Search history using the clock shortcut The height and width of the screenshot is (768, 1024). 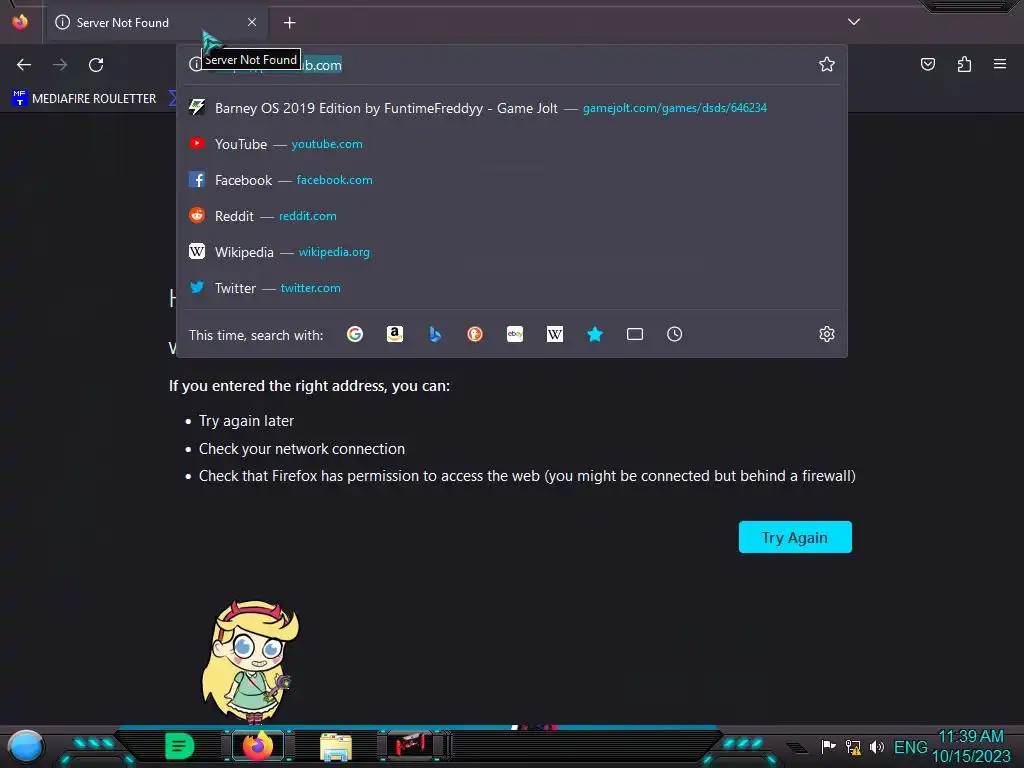pos(675,334)
